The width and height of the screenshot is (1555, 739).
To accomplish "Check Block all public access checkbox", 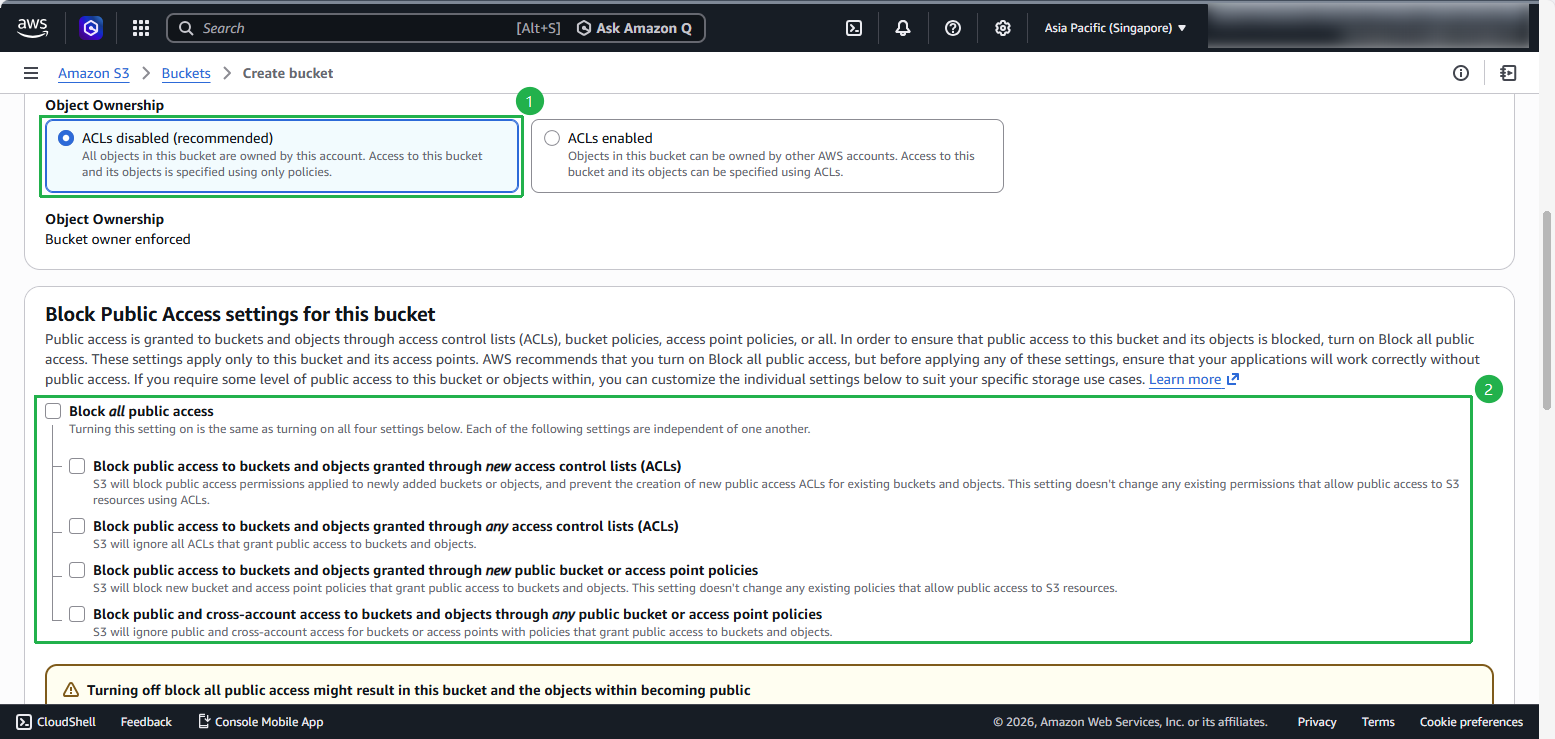I will click(x=53, y=411).
